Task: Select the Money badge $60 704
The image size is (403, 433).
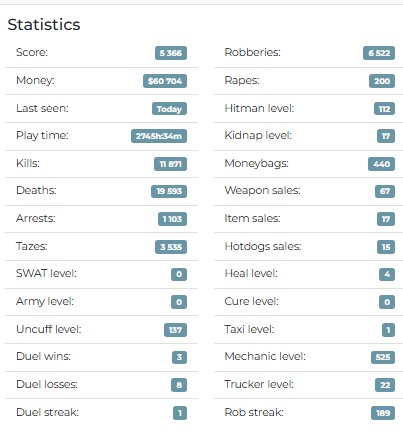Action: [165, 81]
